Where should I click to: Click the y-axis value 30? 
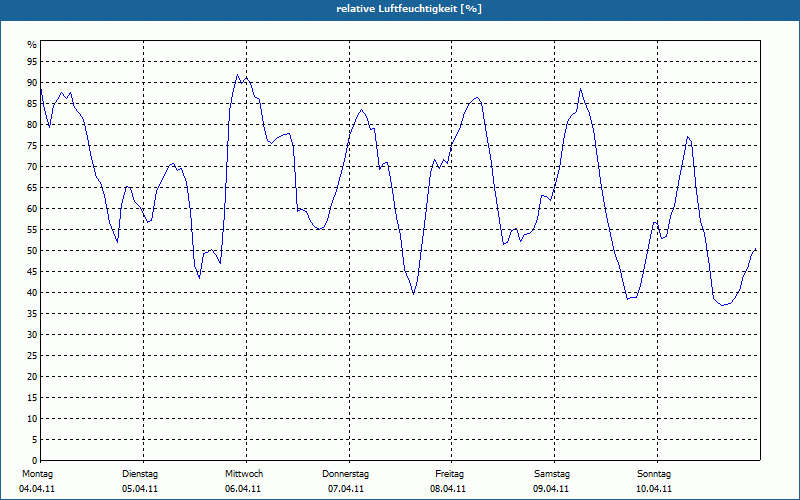32,335
